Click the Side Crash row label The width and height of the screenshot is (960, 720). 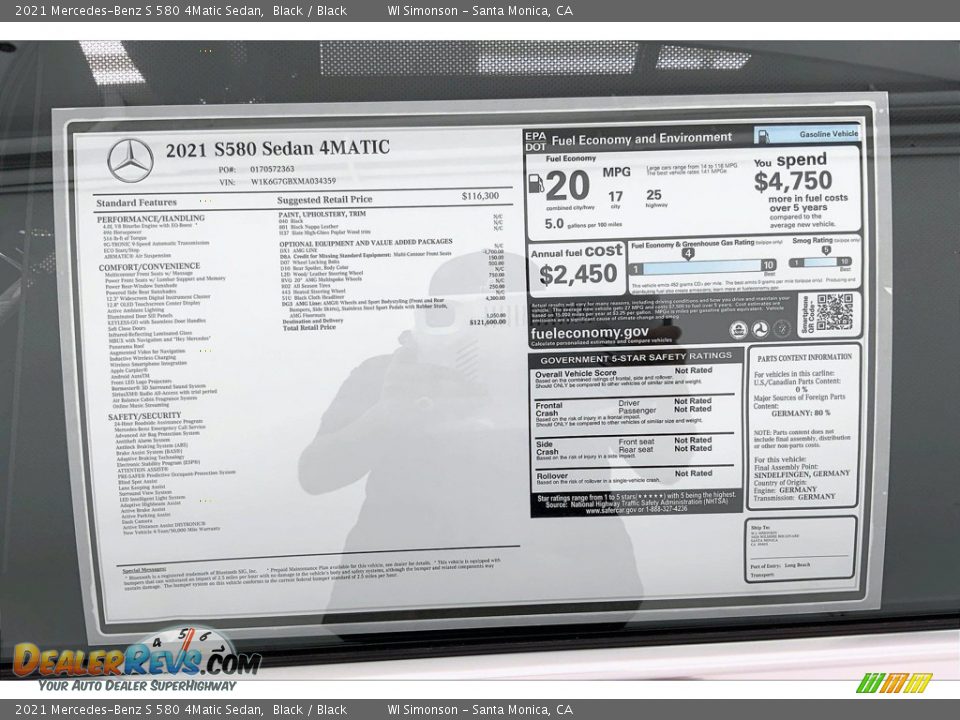[547, 448]
